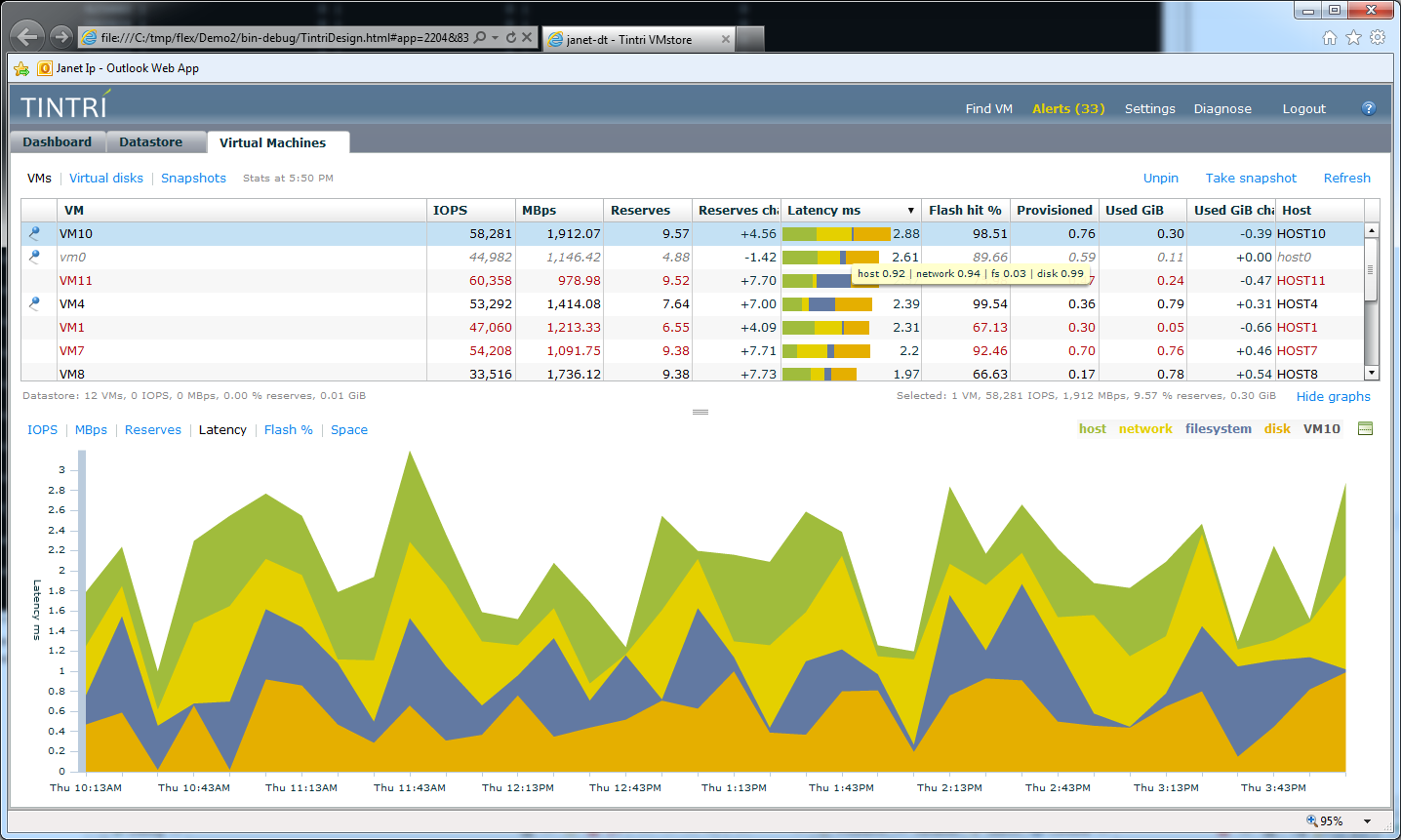The width and height of the screenshot is (1401, 840).
Task: Toggle disk series in legend
Action: 1277,428
